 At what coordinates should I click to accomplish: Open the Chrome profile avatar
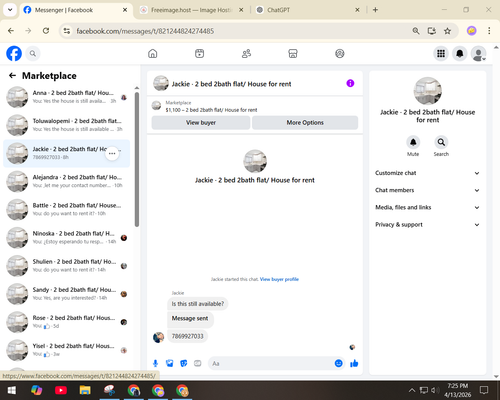(x=471, y=31)
